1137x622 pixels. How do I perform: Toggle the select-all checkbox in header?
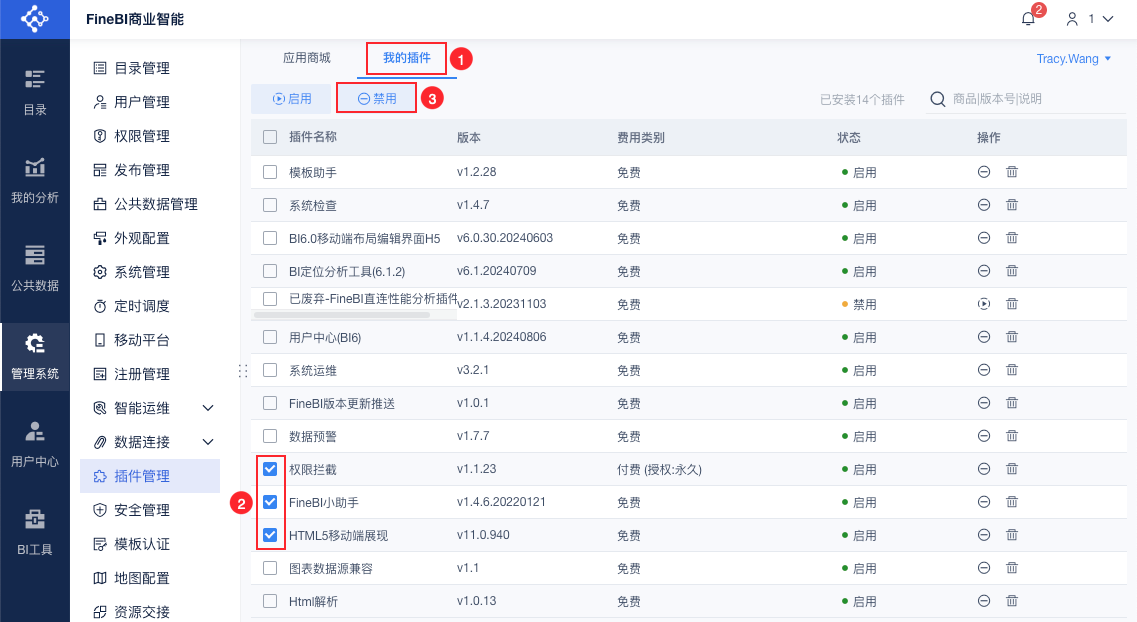click(270, 137)
